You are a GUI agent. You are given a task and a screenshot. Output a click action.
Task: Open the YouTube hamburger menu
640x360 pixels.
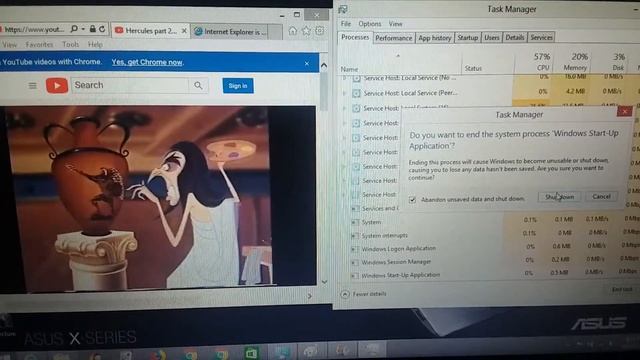33,86
